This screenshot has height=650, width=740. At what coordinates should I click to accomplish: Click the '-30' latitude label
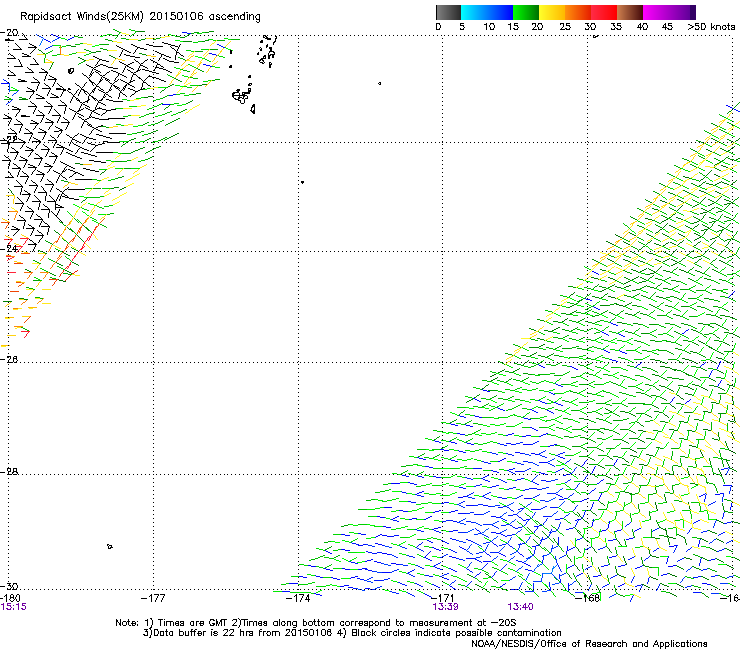(x=9, y=587)
